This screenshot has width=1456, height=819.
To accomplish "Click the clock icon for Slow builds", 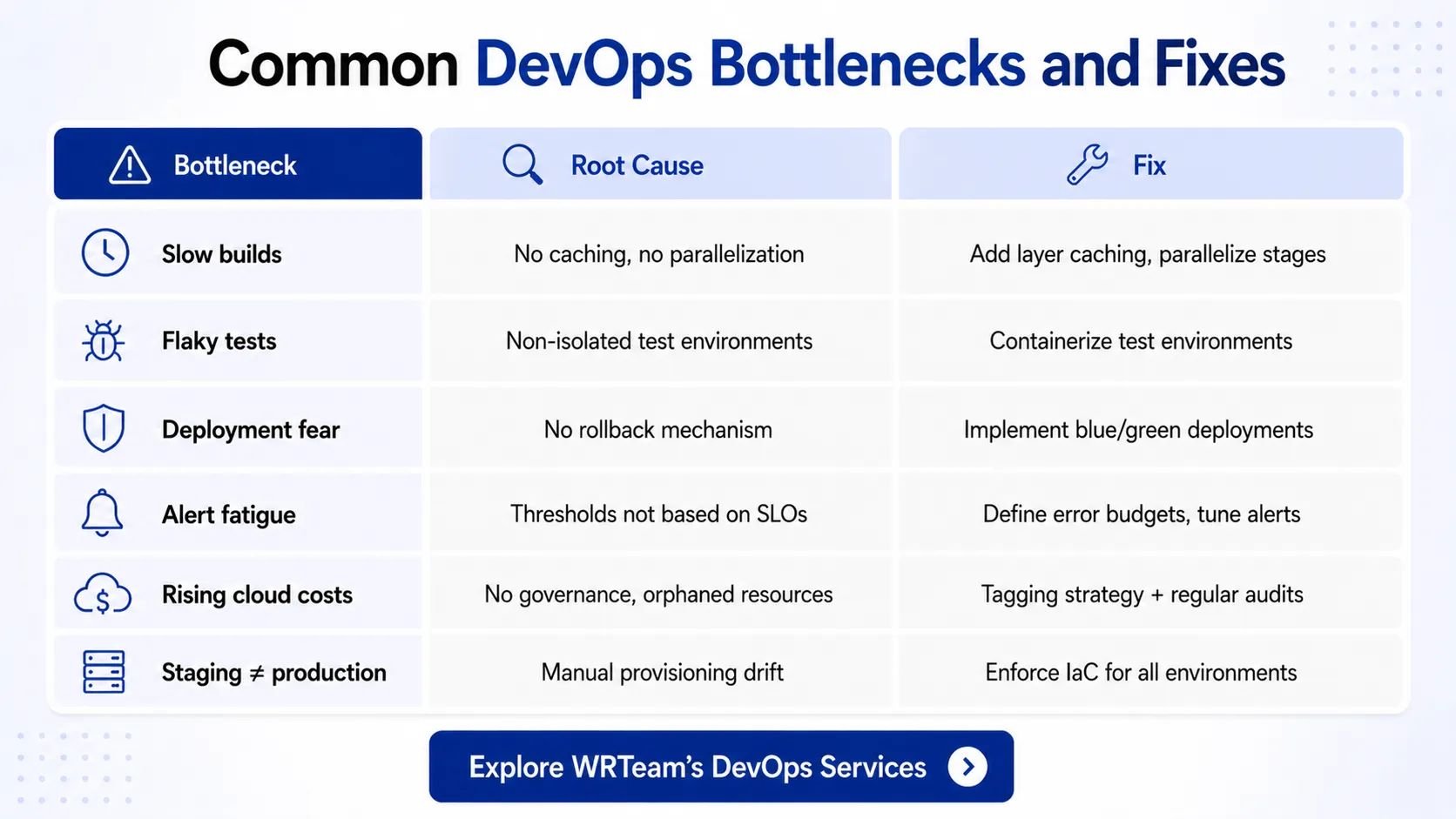I will click(105, 252).
